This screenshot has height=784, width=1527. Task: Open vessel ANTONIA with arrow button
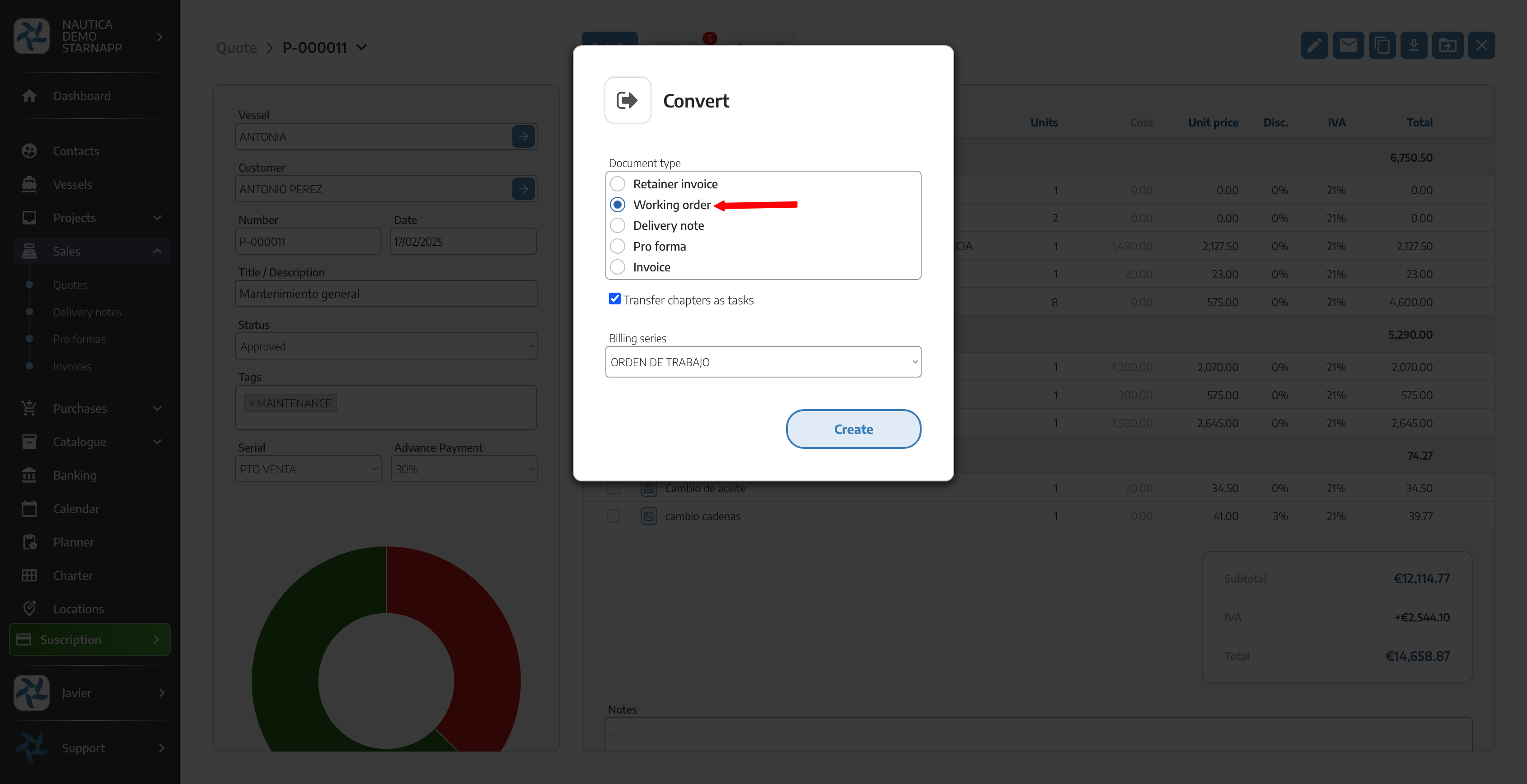pos(524,137)
